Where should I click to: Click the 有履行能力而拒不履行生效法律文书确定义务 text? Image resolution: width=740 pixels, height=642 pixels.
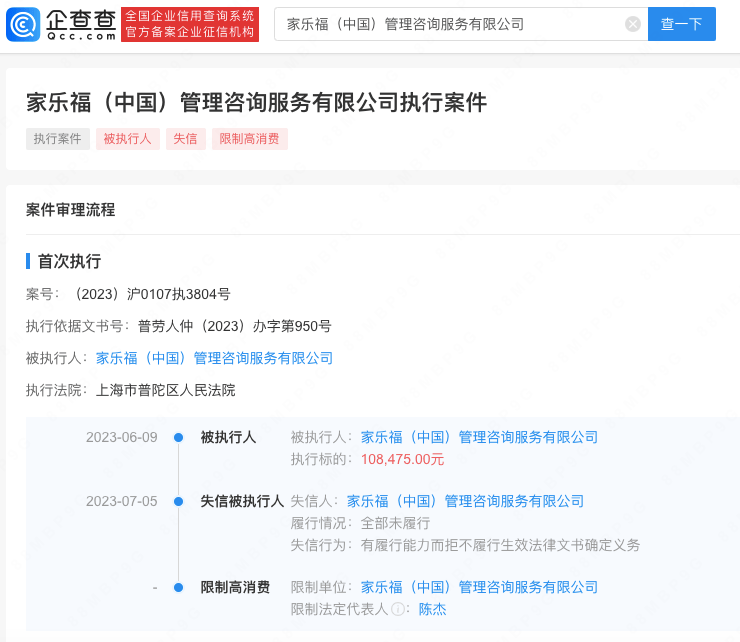point(500,545)
